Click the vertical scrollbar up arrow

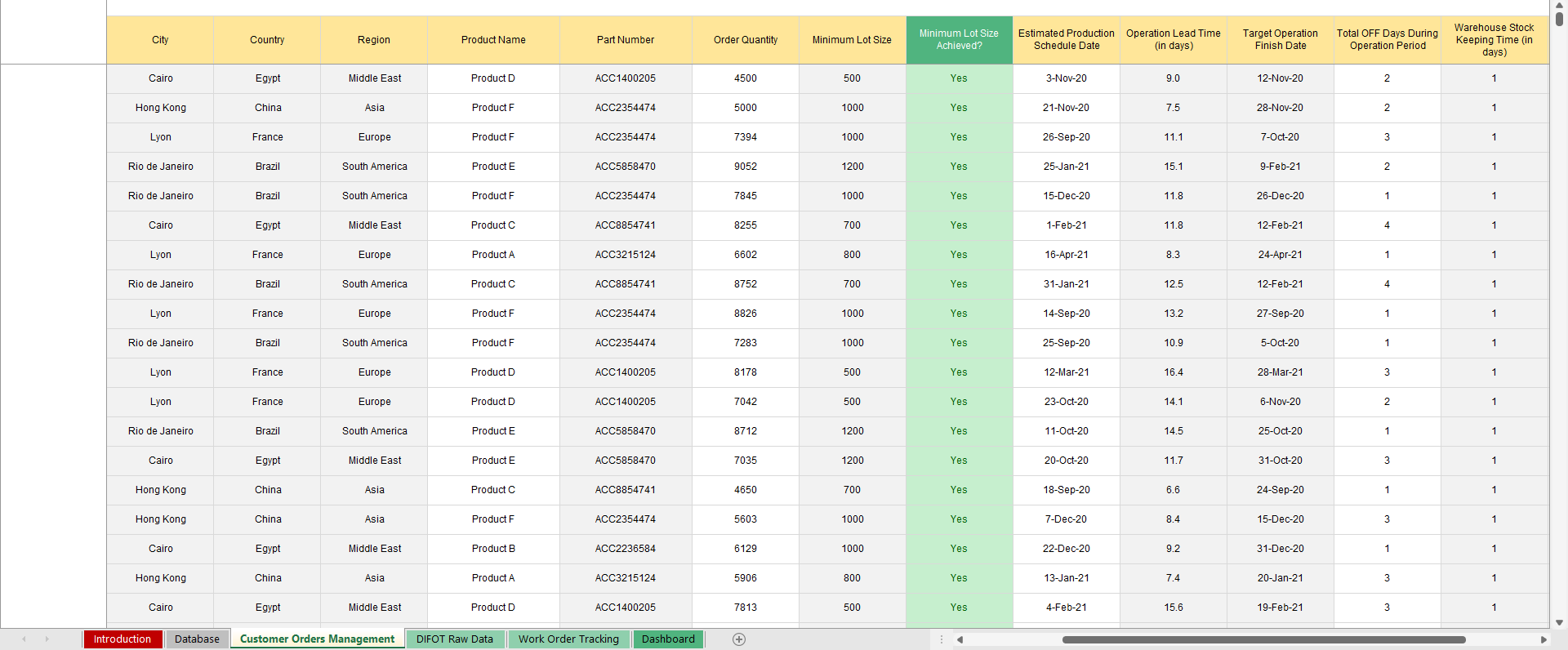pyautogui.click(x=1559, y=5)
